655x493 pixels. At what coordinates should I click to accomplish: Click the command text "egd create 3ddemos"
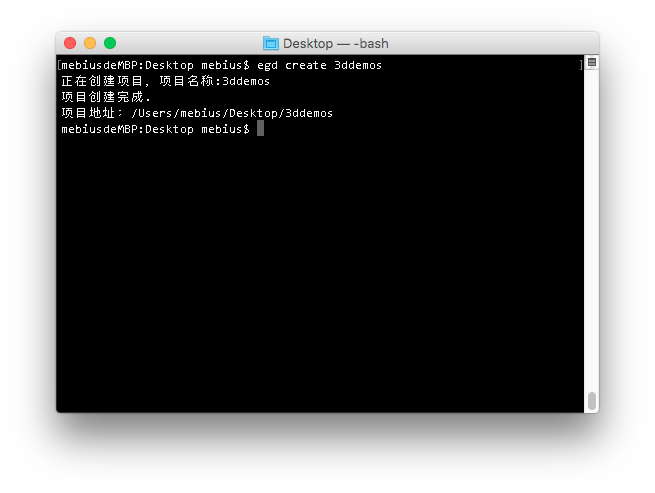pyautogui.click(x=320, y=65)
